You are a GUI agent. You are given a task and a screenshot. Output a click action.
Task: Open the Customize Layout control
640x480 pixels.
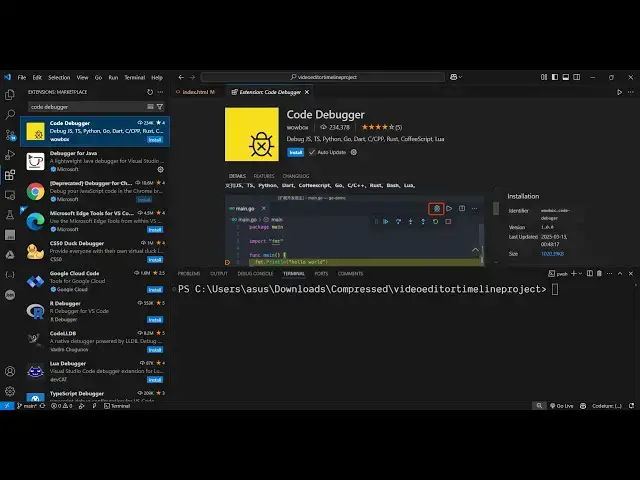click(x=544, y=77)
